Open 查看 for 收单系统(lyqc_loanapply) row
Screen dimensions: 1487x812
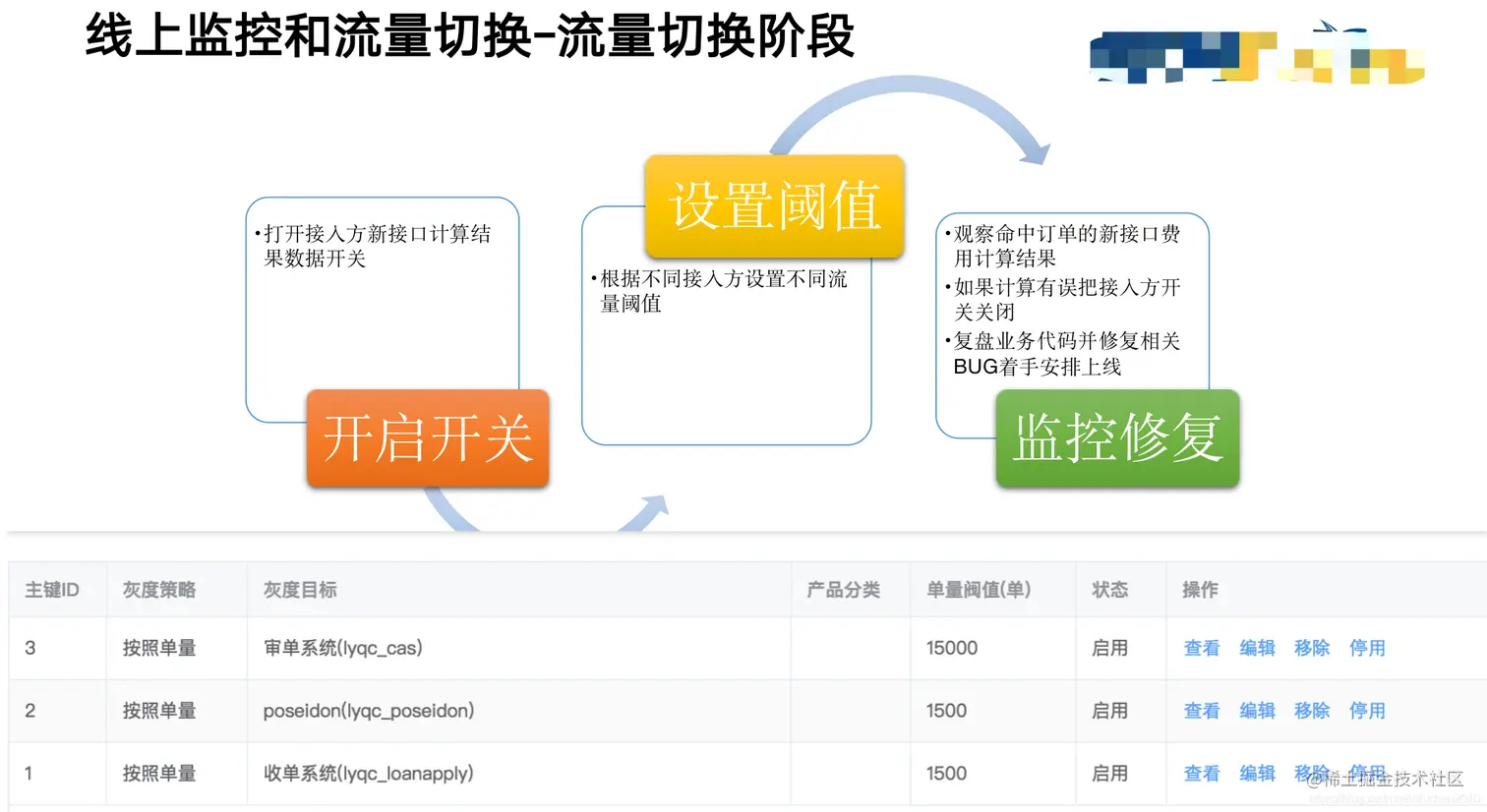1202,774
